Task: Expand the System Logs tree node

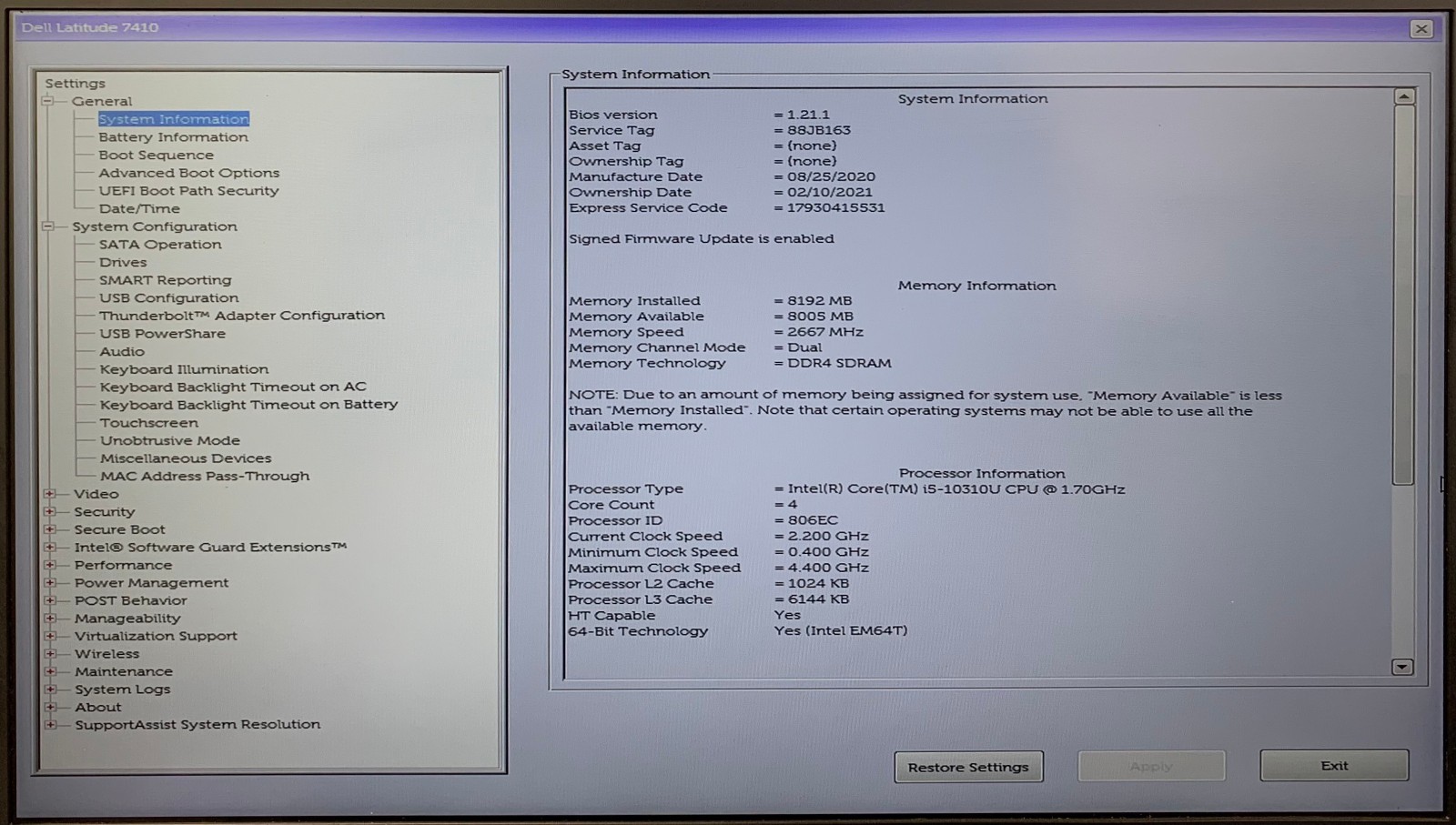Action: [50, 689]
